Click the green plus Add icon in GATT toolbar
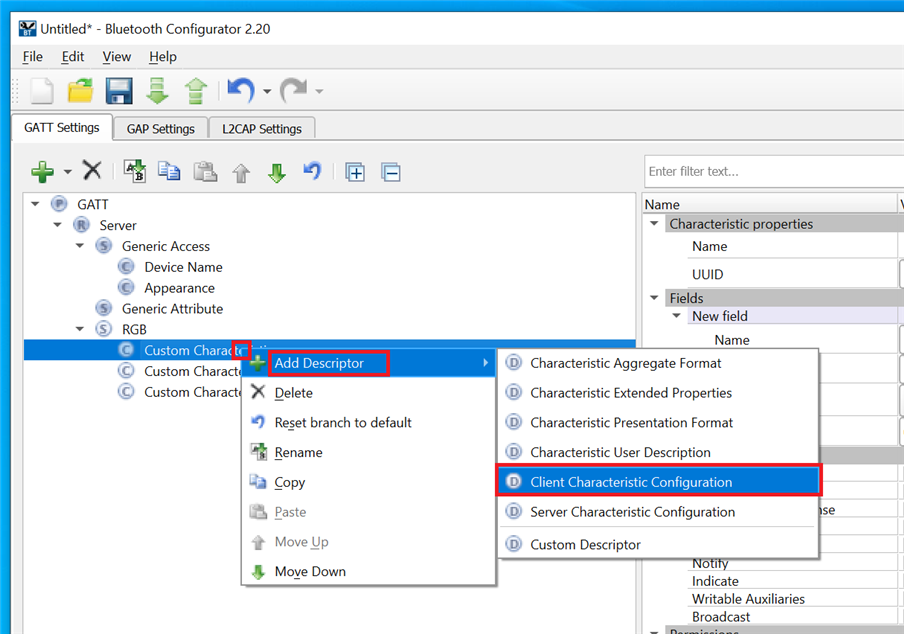This screenshot has height=634, width=904. tap(42, 171)
